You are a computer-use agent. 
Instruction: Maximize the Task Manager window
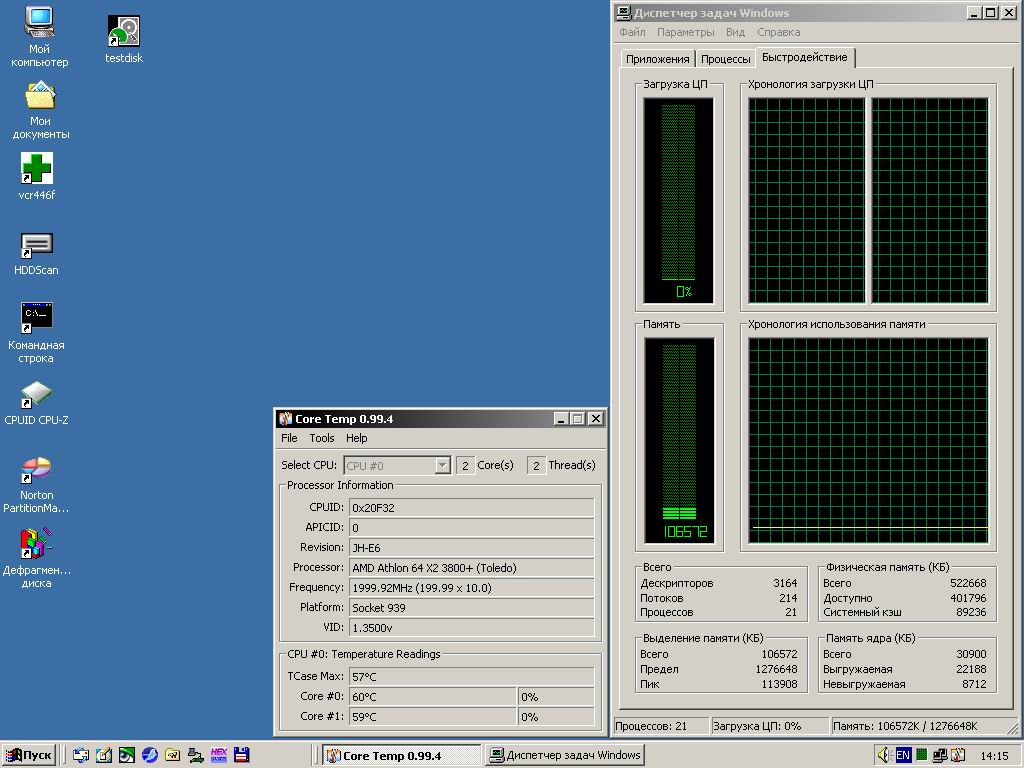[991, 12]
